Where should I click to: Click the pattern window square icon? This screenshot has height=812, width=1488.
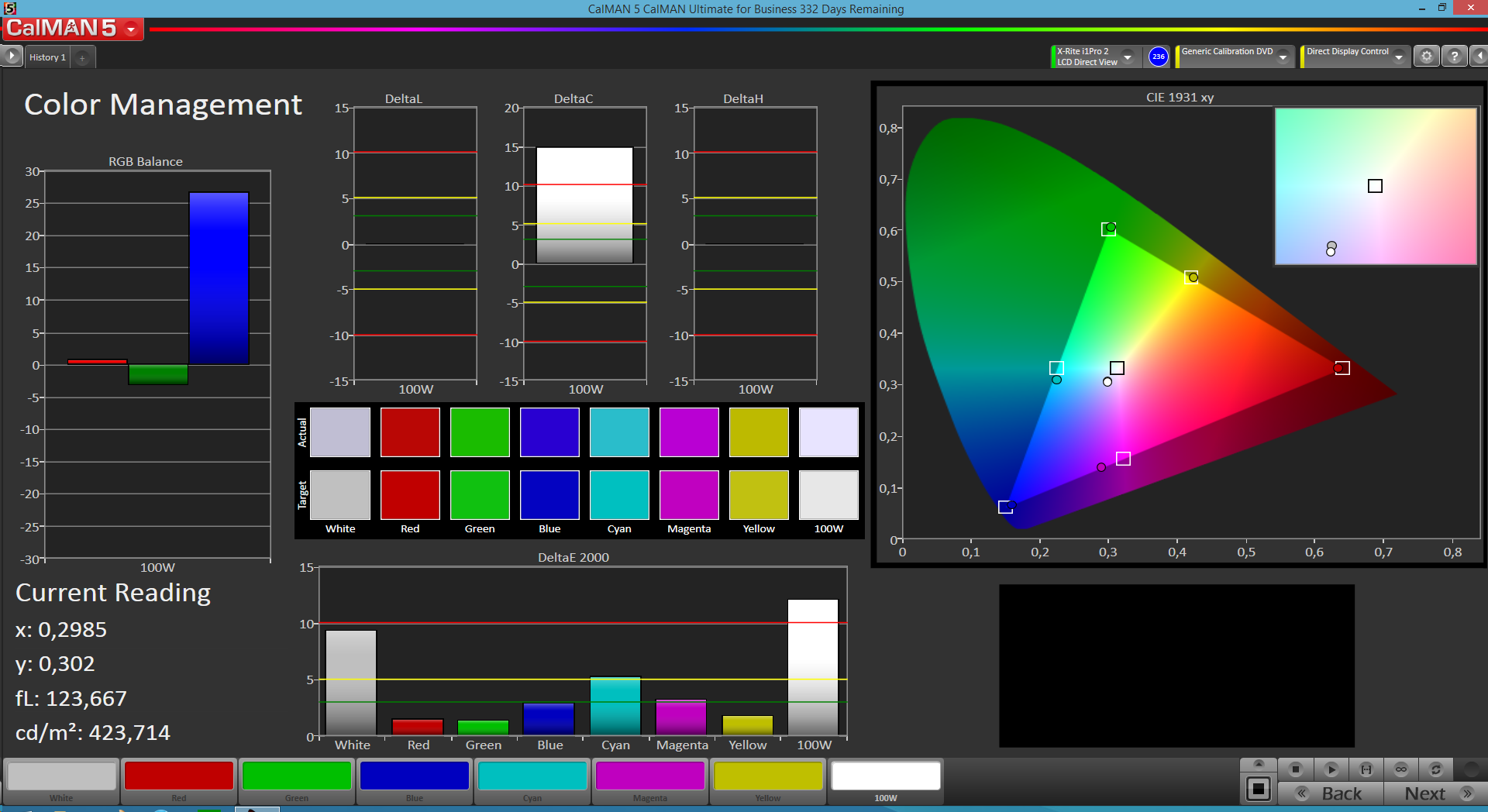(x=1259, y=790)
